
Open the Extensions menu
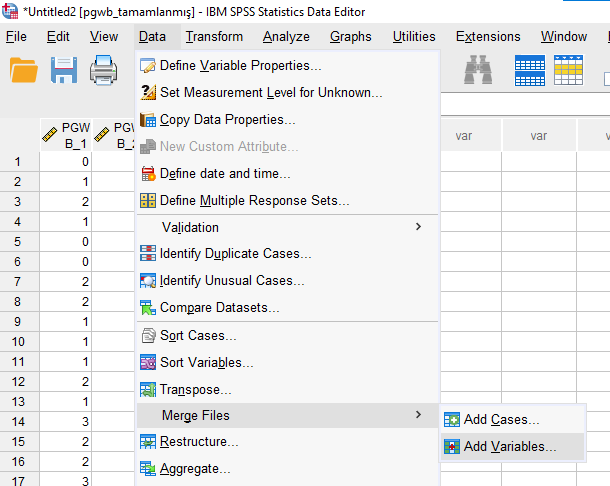(488, 37)
